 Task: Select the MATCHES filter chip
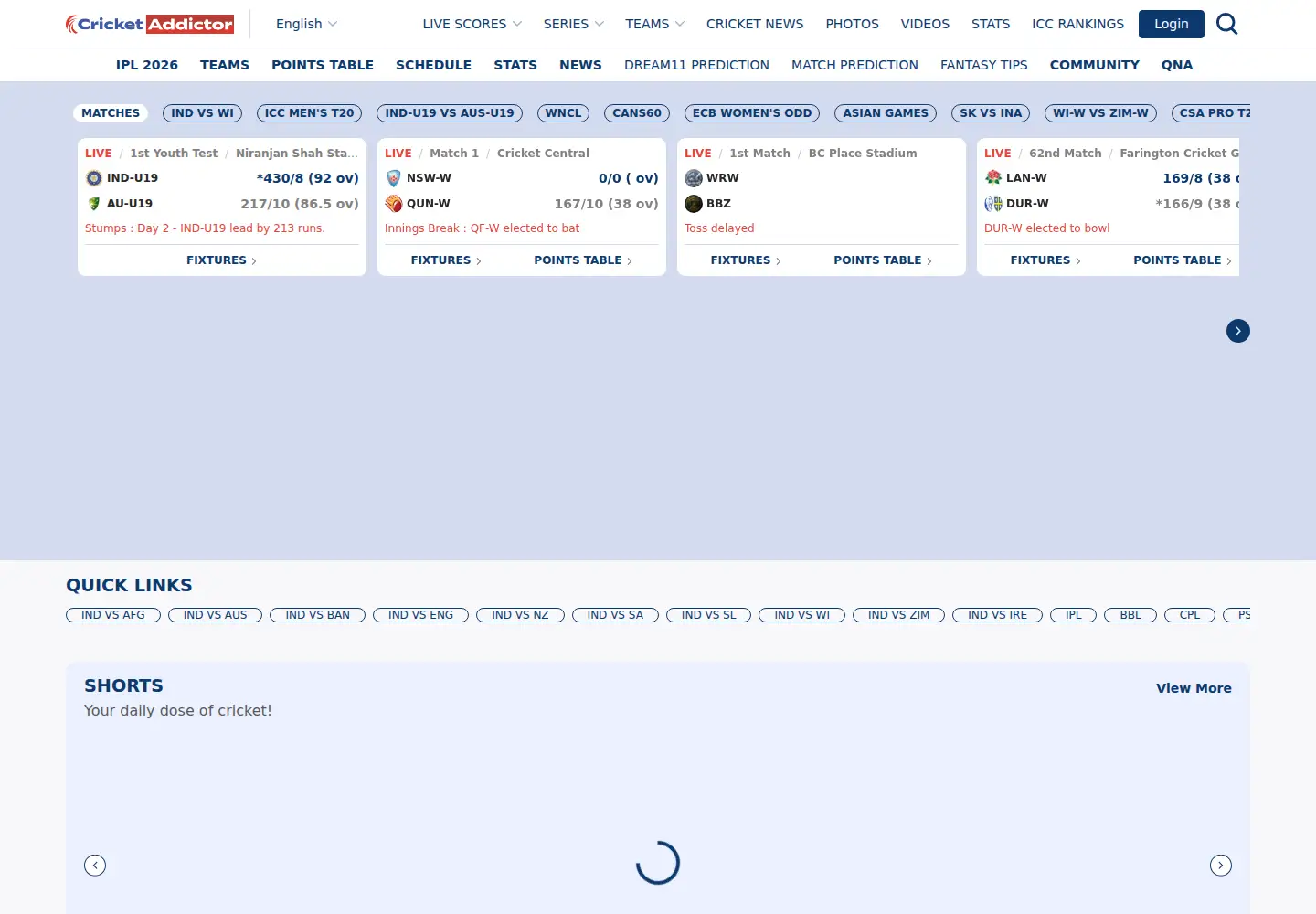point(111,113)
